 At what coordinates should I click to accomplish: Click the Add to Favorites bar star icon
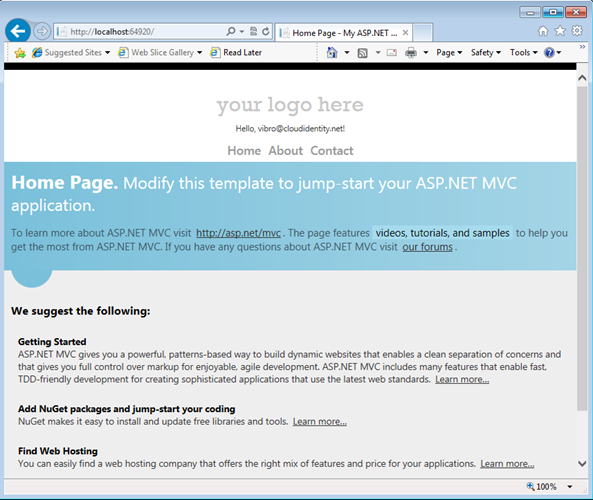pyautogui.click(x=20, y=53)
